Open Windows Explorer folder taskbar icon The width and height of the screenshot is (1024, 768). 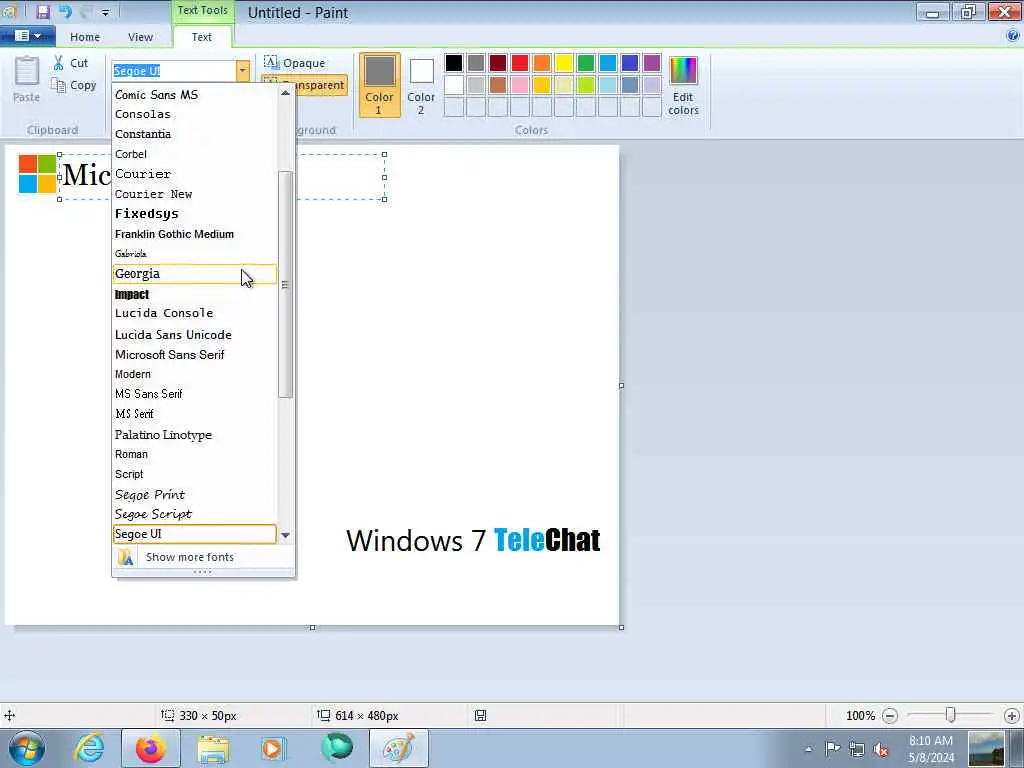pyautogui.click(x=214, y=748)
